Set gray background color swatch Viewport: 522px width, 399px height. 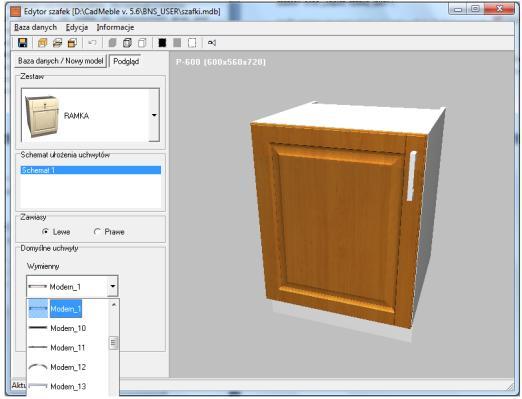[177, 43]
